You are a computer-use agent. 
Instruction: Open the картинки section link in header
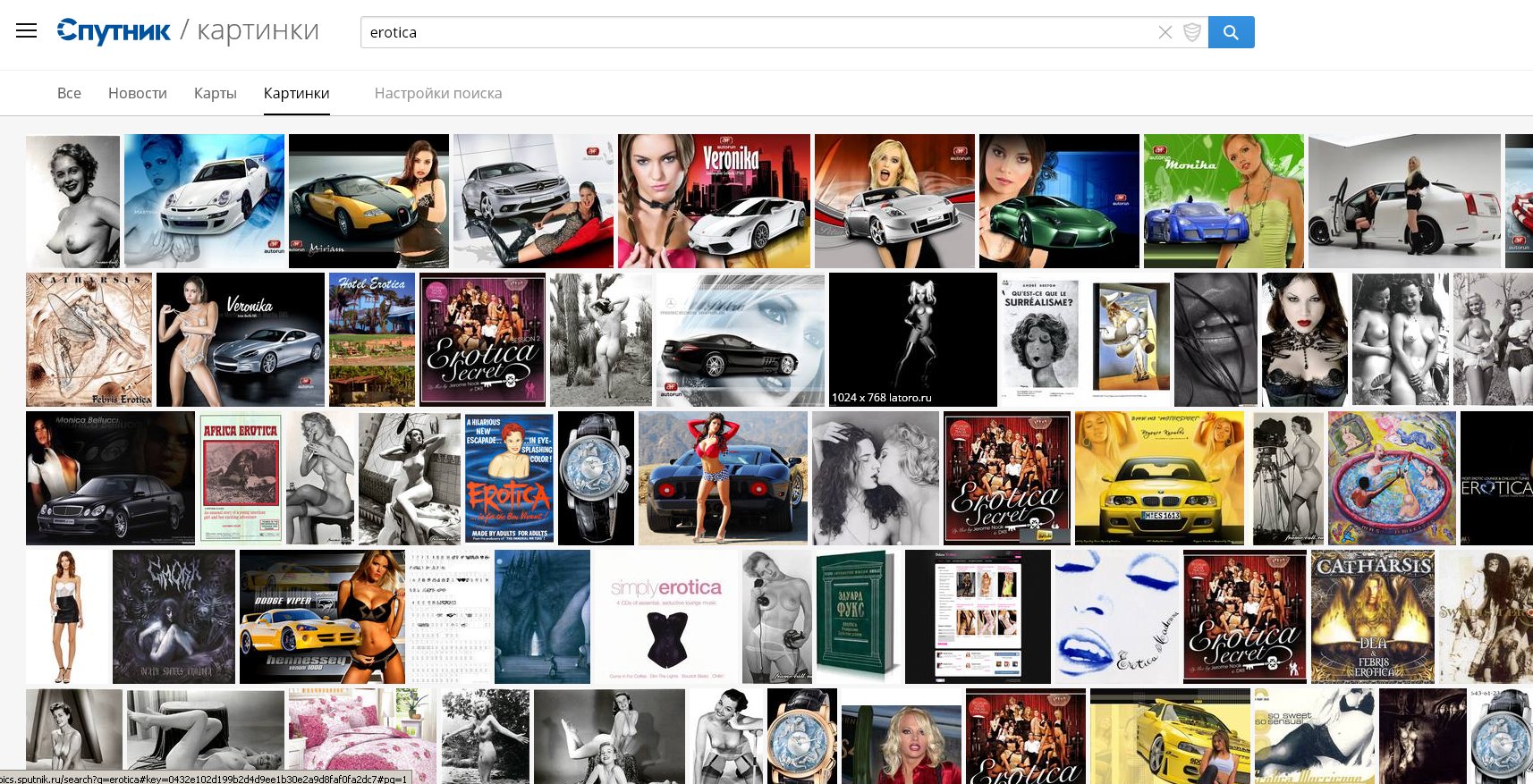(258, 30)
